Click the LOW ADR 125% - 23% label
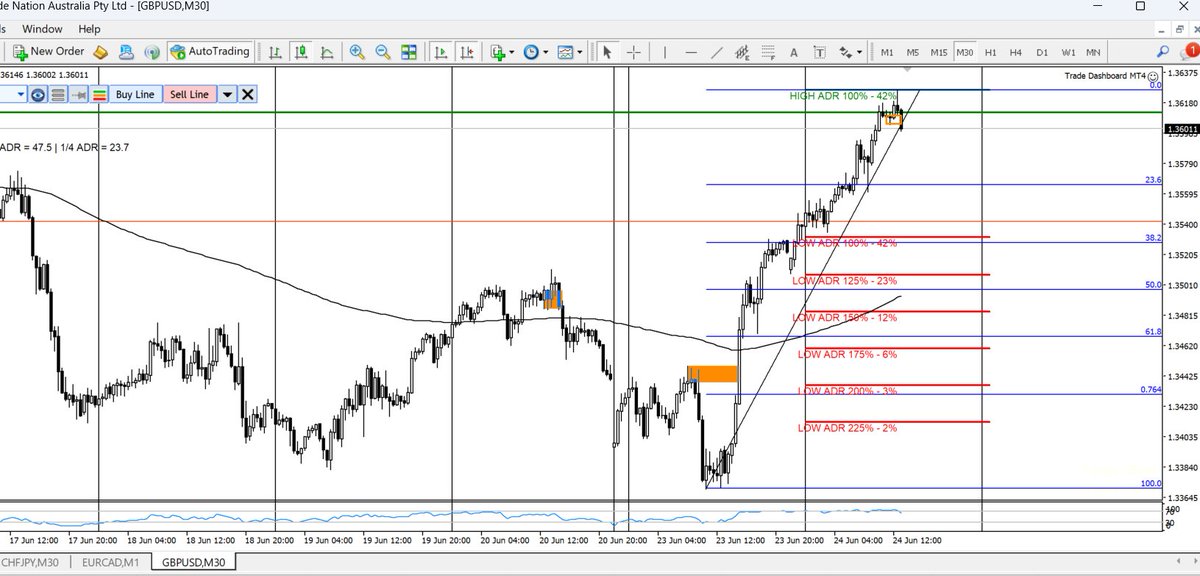Screen dimensions: 1200x576 tap(844, 281)
